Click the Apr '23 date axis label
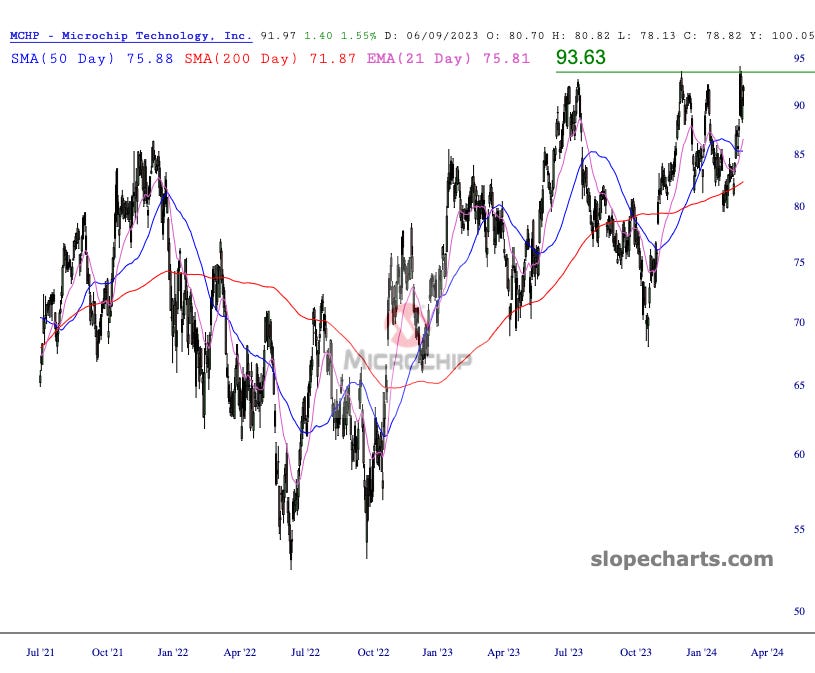The image size is (815, 673). click(503, 652)
